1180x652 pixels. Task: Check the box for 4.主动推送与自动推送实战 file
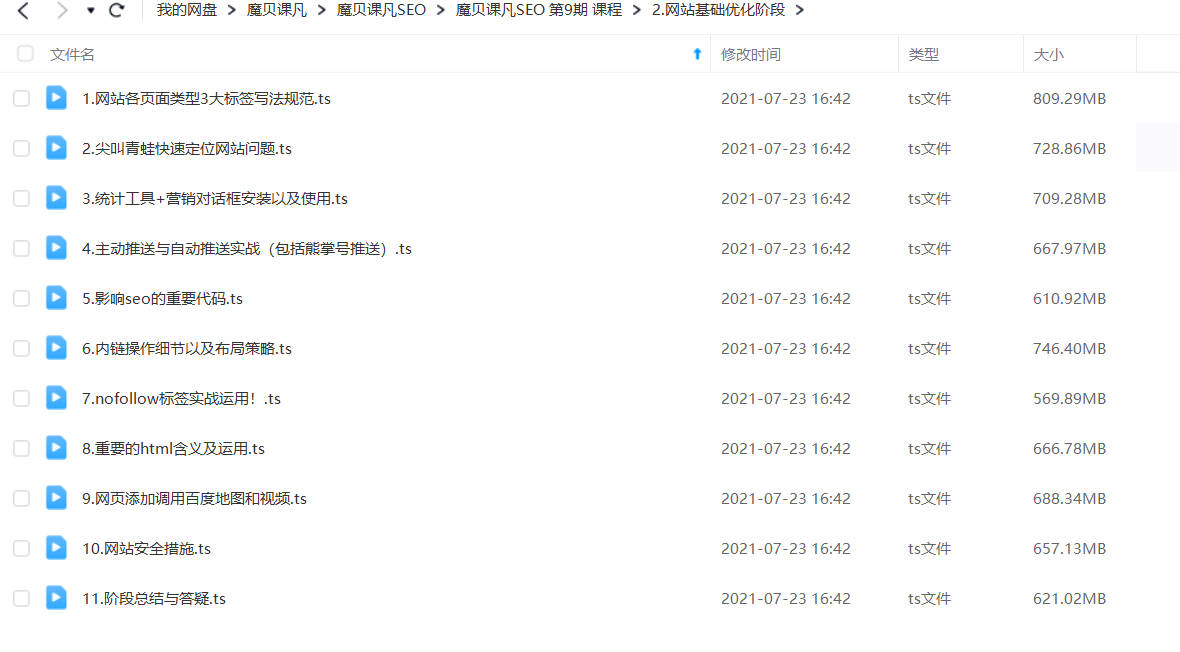22,248
